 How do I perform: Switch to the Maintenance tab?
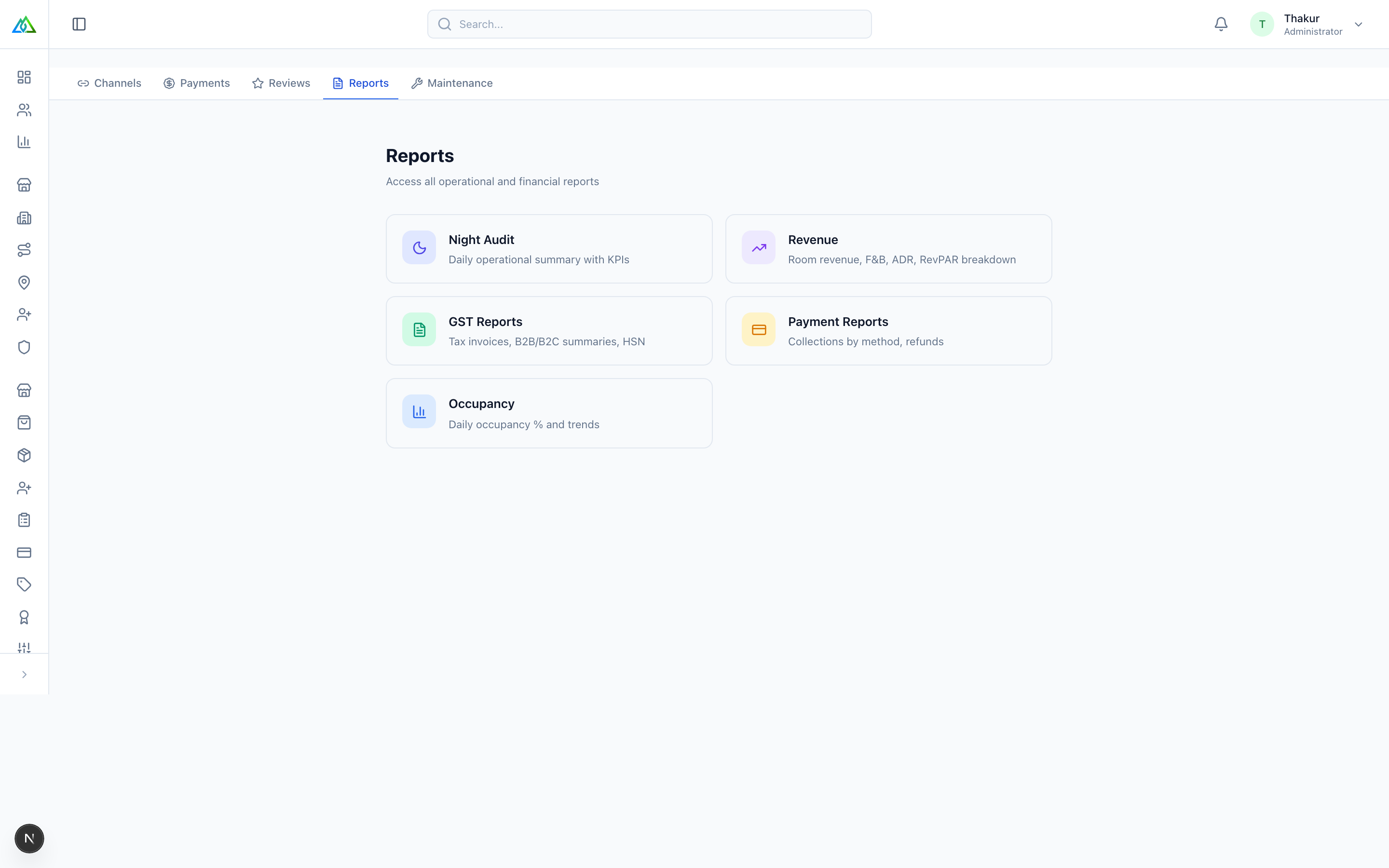click(x=452, y=83)
